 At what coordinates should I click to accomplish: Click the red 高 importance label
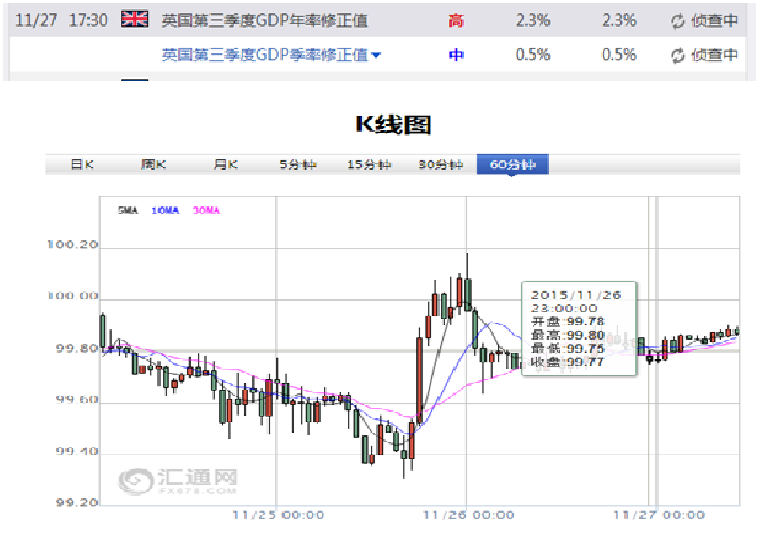456,21
